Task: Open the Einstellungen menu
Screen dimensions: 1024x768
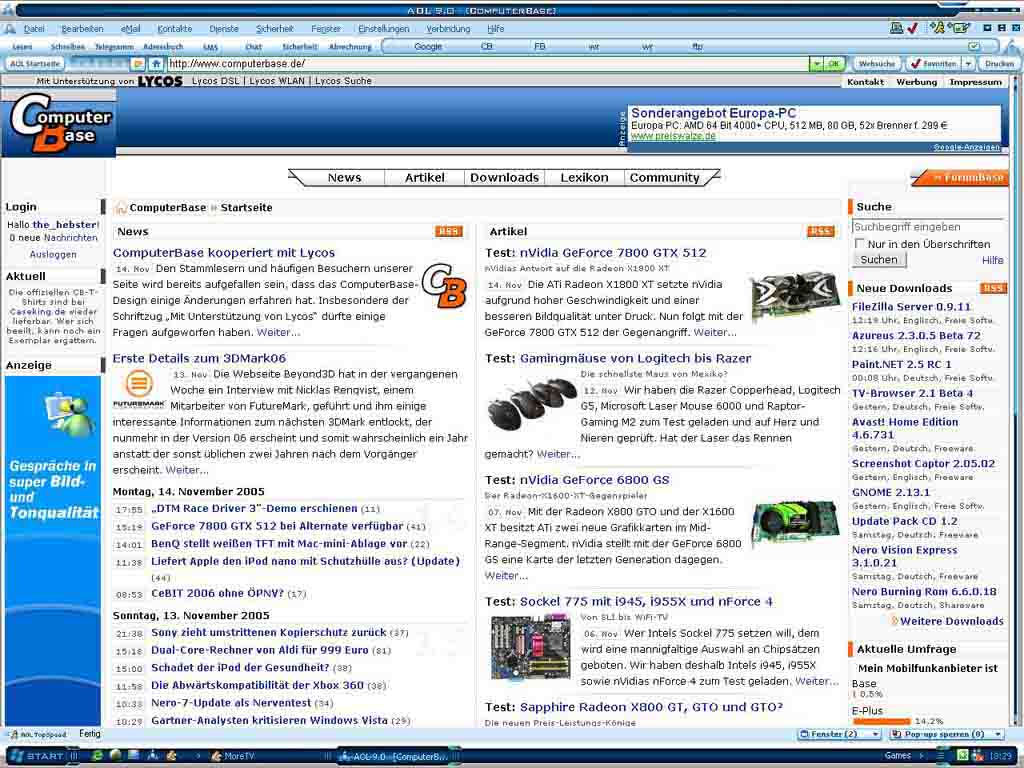Action: click(384, 29)
